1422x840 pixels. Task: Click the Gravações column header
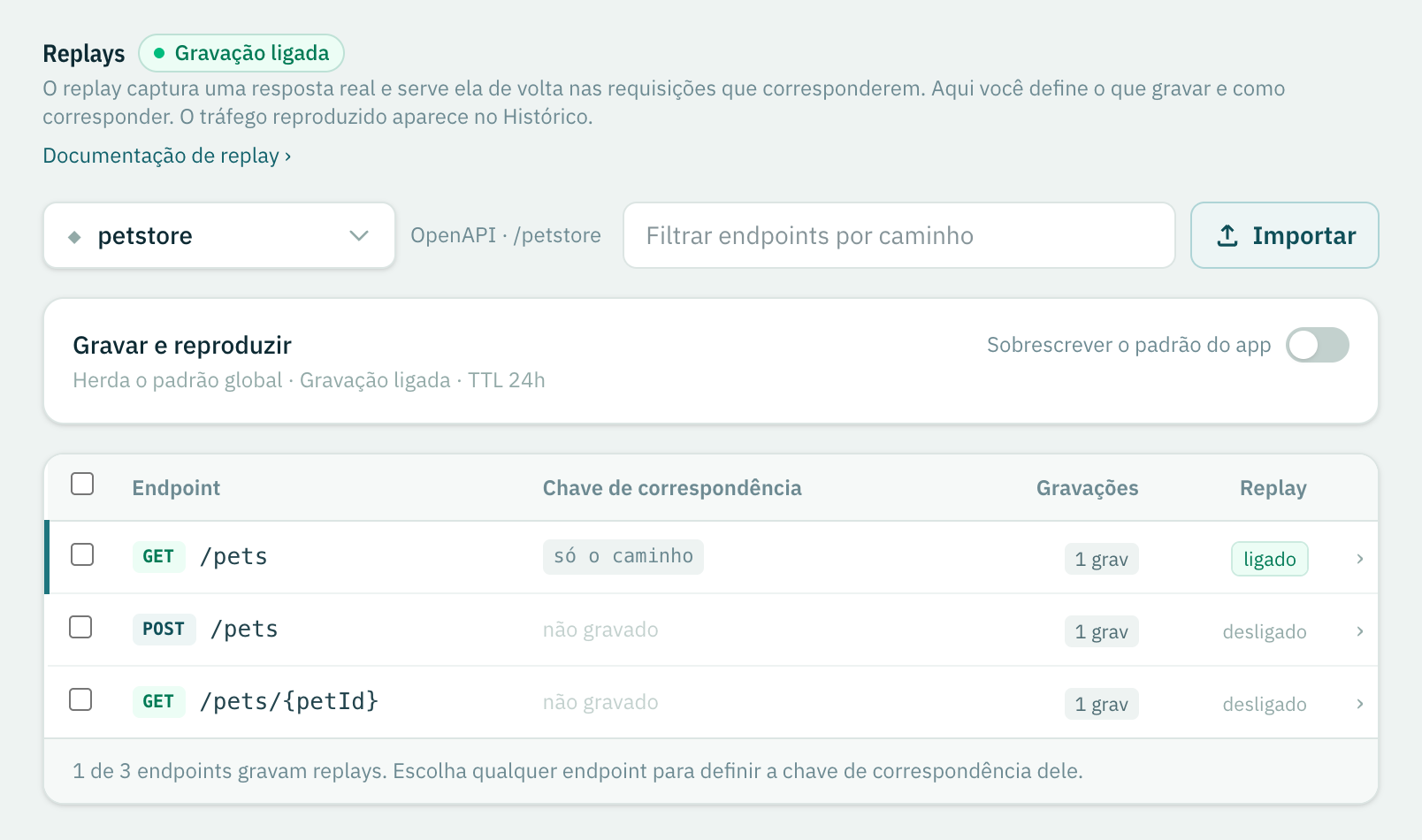click(x=1088, y=488)
